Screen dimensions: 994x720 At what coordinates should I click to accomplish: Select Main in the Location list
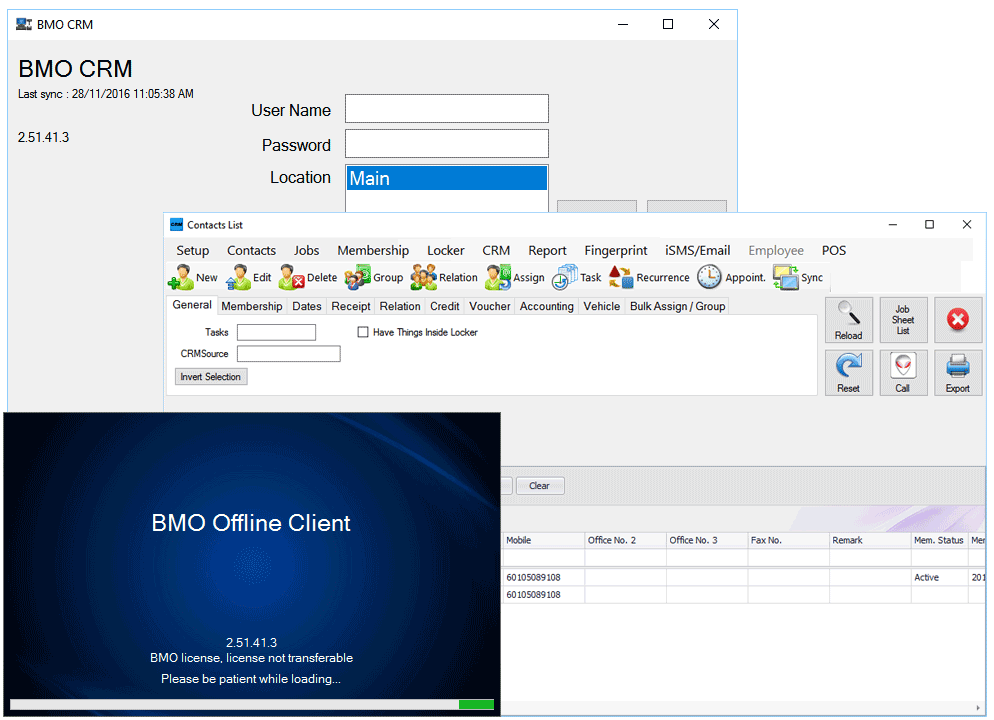click(x=447, y=178)
